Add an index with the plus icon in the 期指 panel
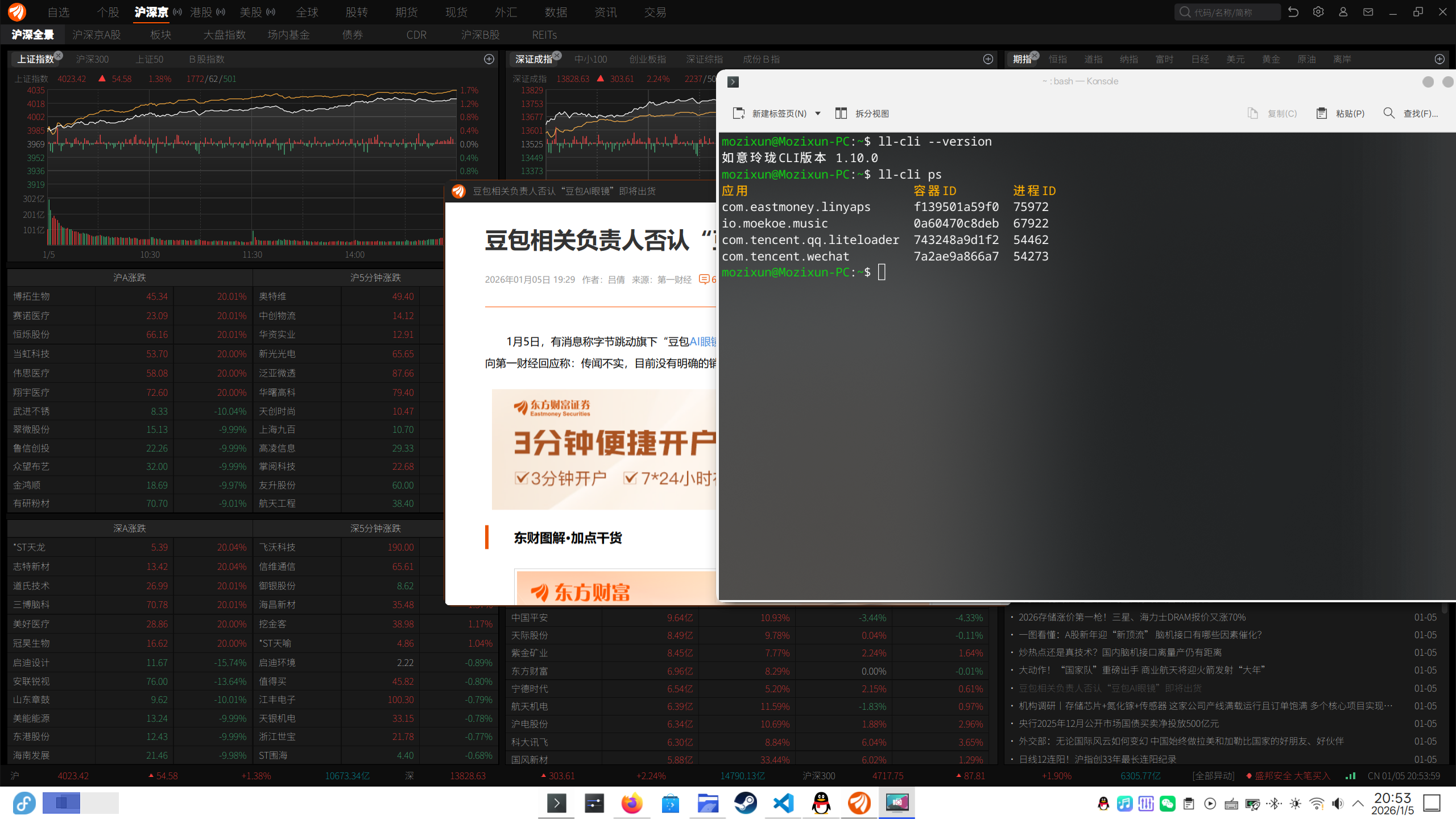The height and width of the screenshot is (819, 1456). click(x=1440, y=59)
